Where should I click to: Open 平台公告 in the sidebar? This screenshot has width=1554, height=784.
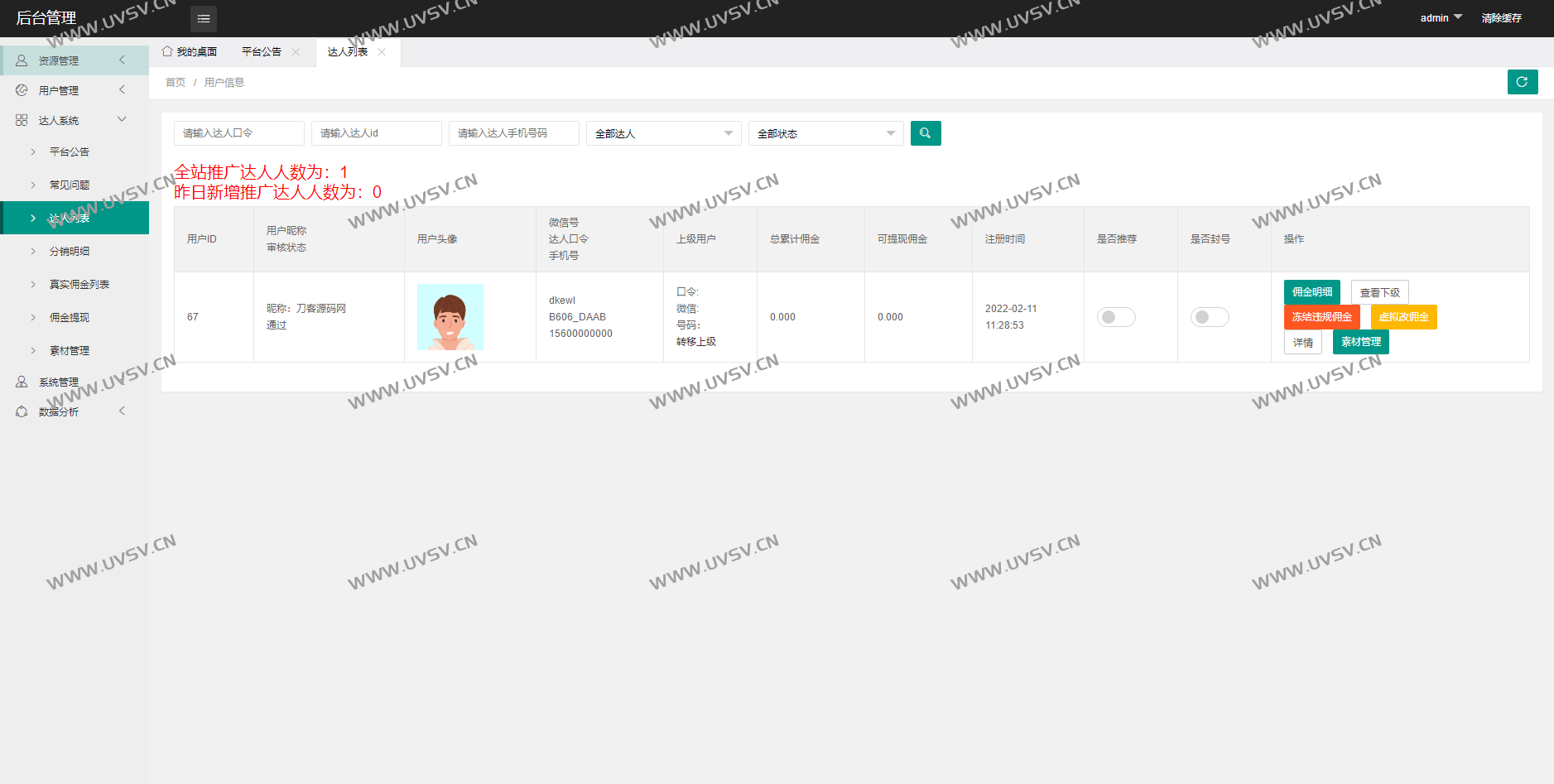(x=70, y=152)
